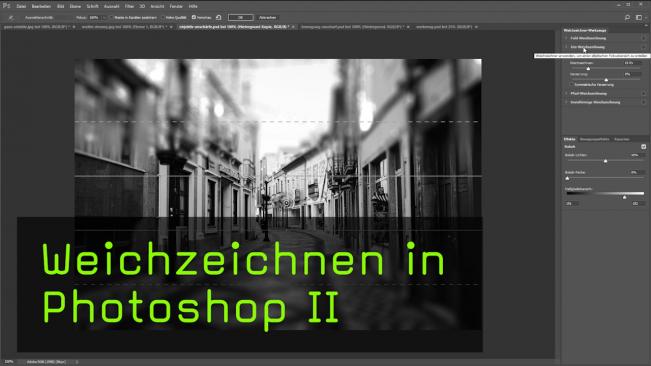Viewport: 651px width, 366px height.
Task: Open the Ebene menu
Action: pos(75,6)
